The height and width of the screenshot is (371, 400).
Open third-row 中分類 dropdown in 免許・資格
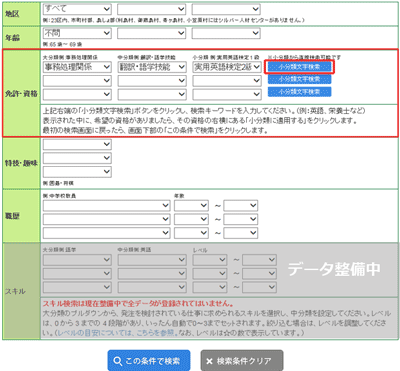pos(152,94)
